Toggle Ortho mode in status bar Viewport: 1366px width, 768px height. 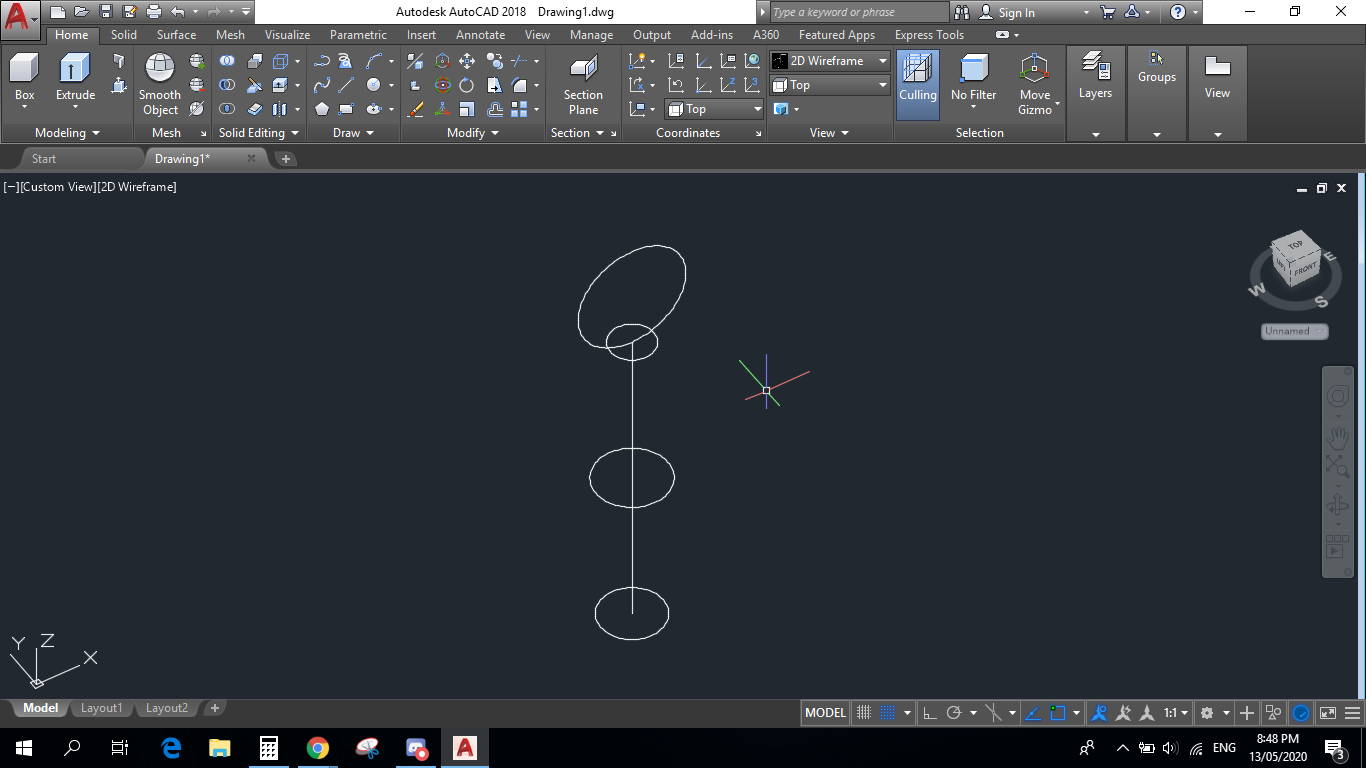click(x=929, y=713)
